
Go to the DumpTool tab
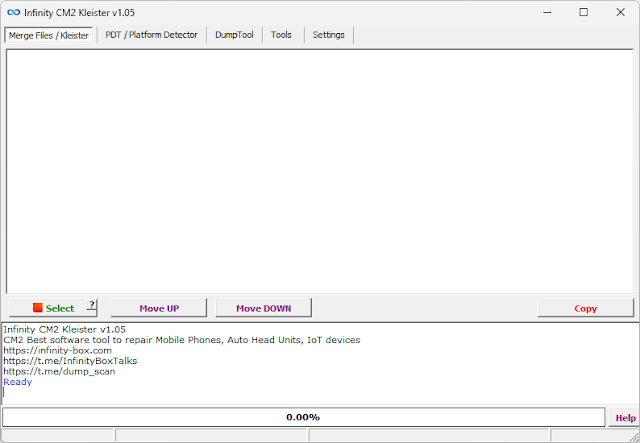(x=234, y=35)
